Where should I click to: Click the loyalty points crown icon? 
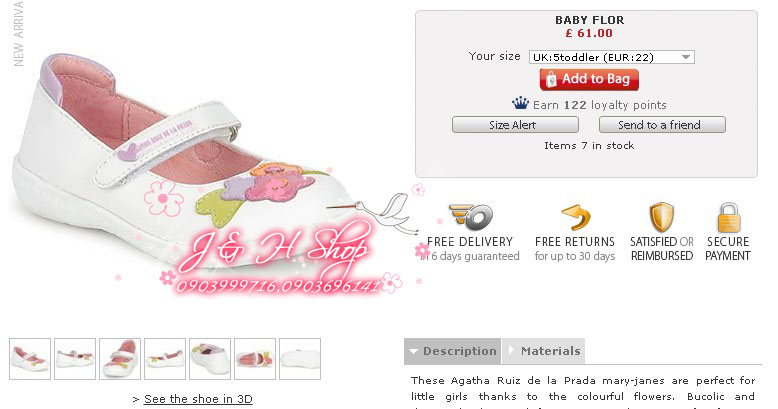click(x=520, y=103)
